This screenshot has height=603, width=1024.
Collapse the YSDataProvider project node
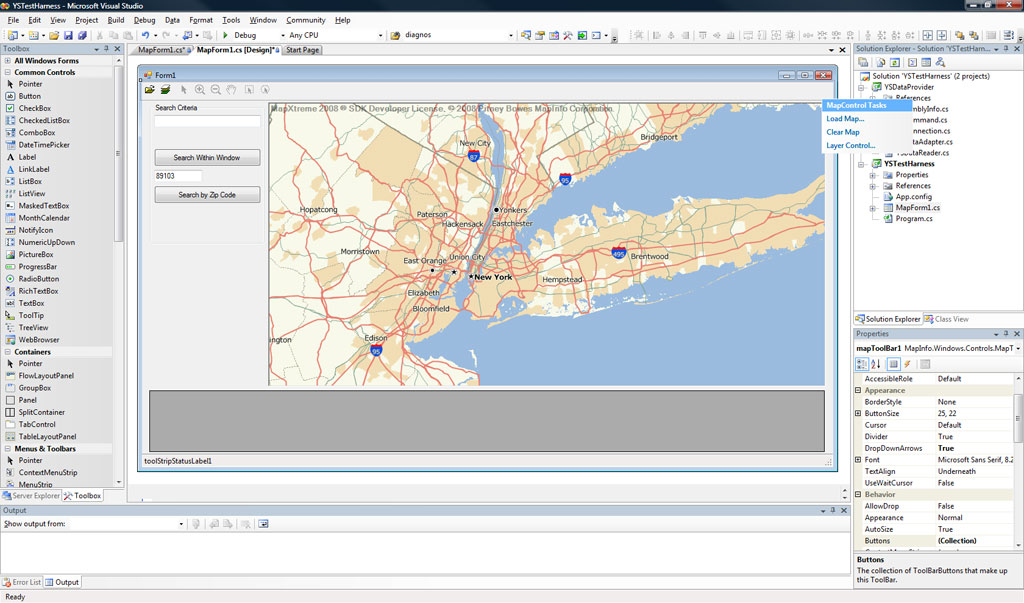coord(861,88)
